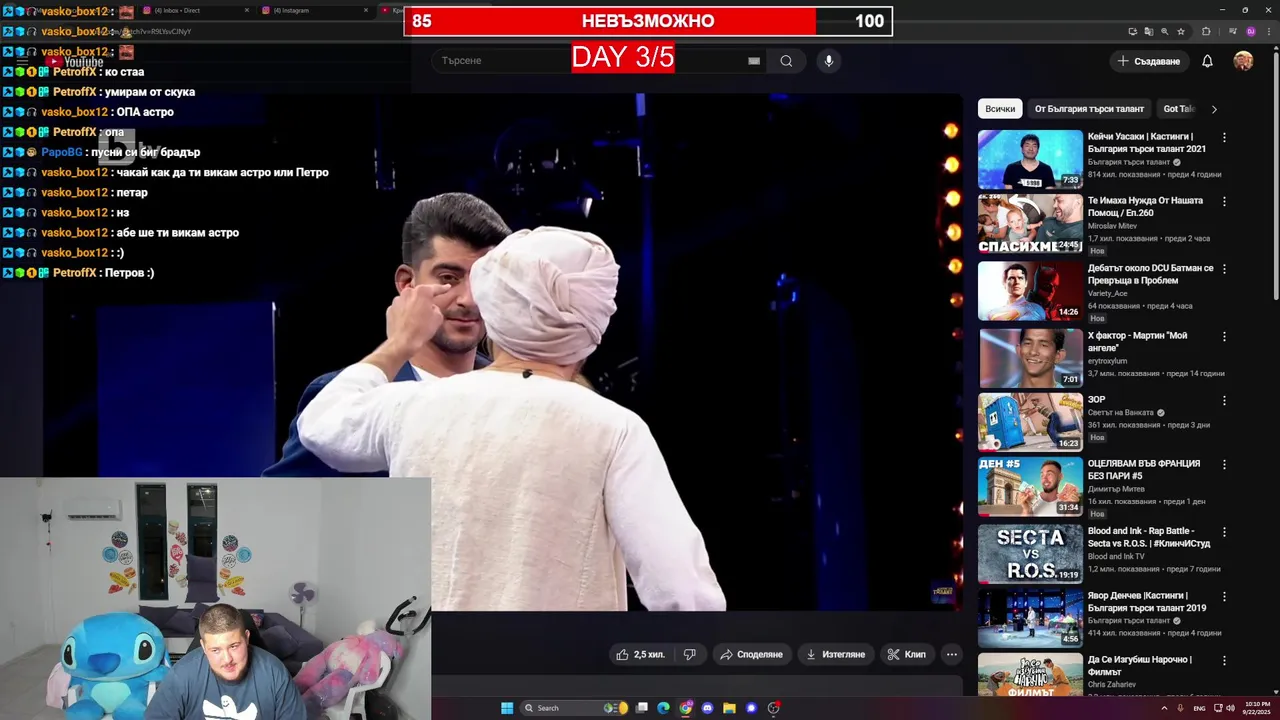Viewport: 1280px width, 720px height.
Task: Open options menu for ЗОР video
Action: [x=1224, y=400]
